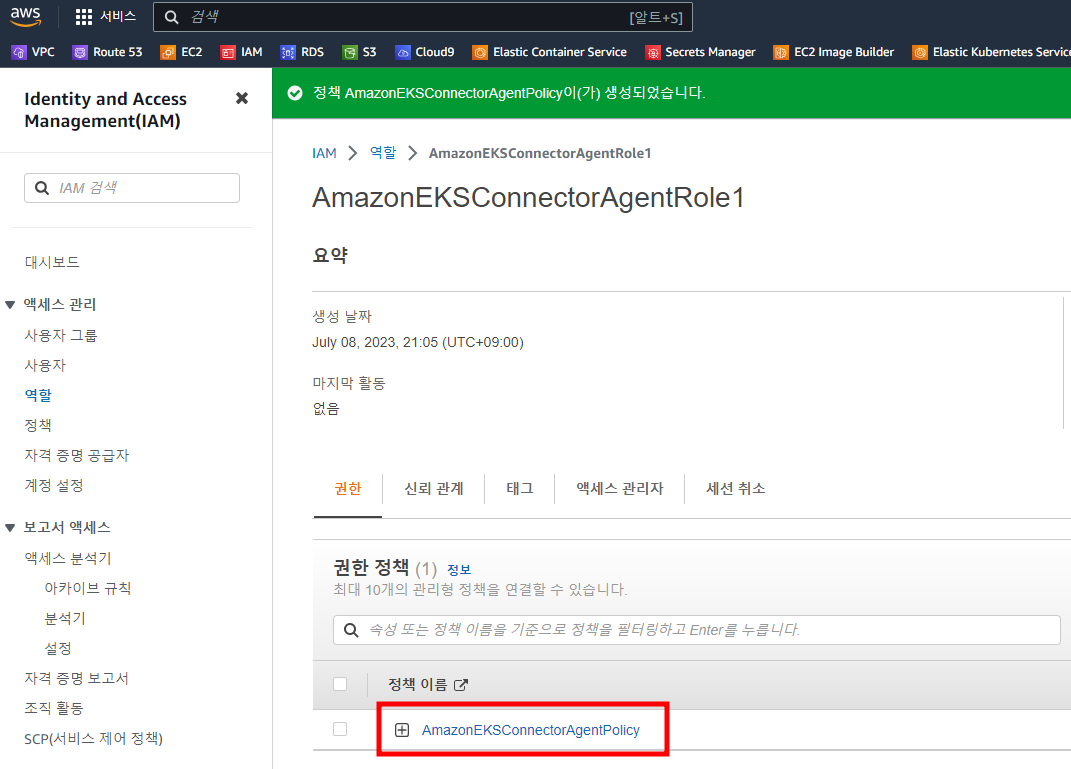Viewport: 1071px width, 769px height.
Task: Open 설정 under 액세스 분석기
Action: [x=58, y=648]
